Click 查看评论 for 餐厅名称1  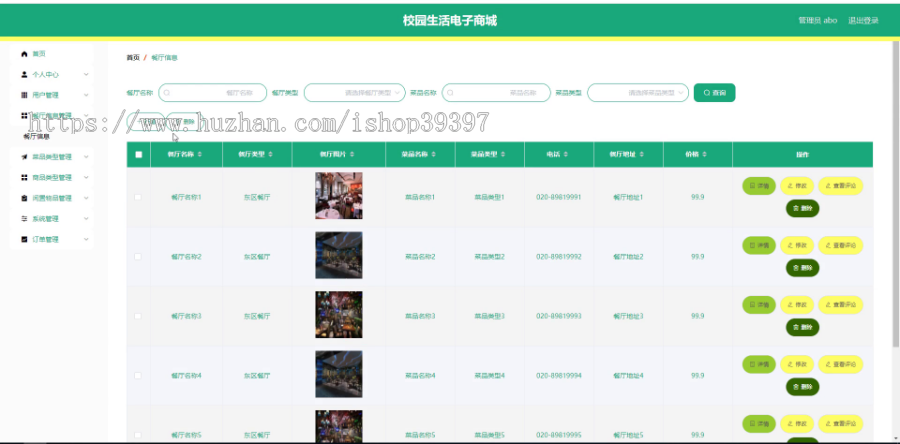(x=840, y=186)
